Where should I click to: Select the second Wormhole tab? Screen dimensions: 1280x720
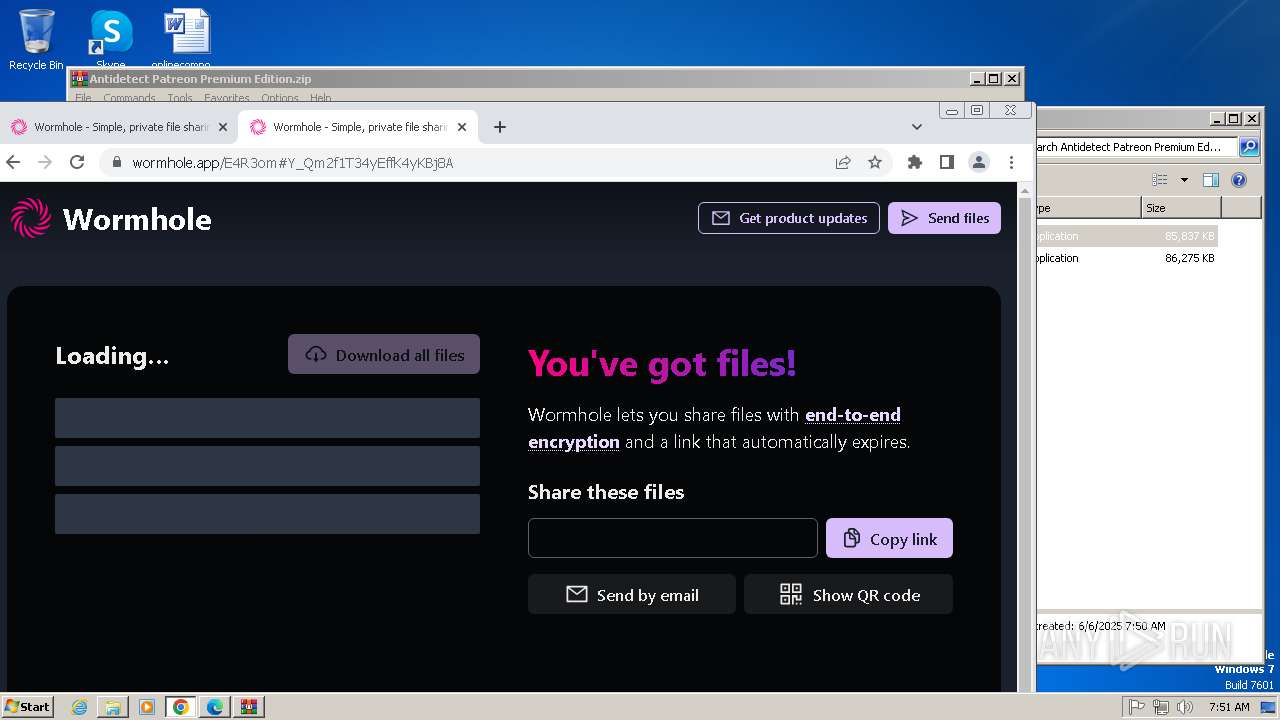(358, 127)
